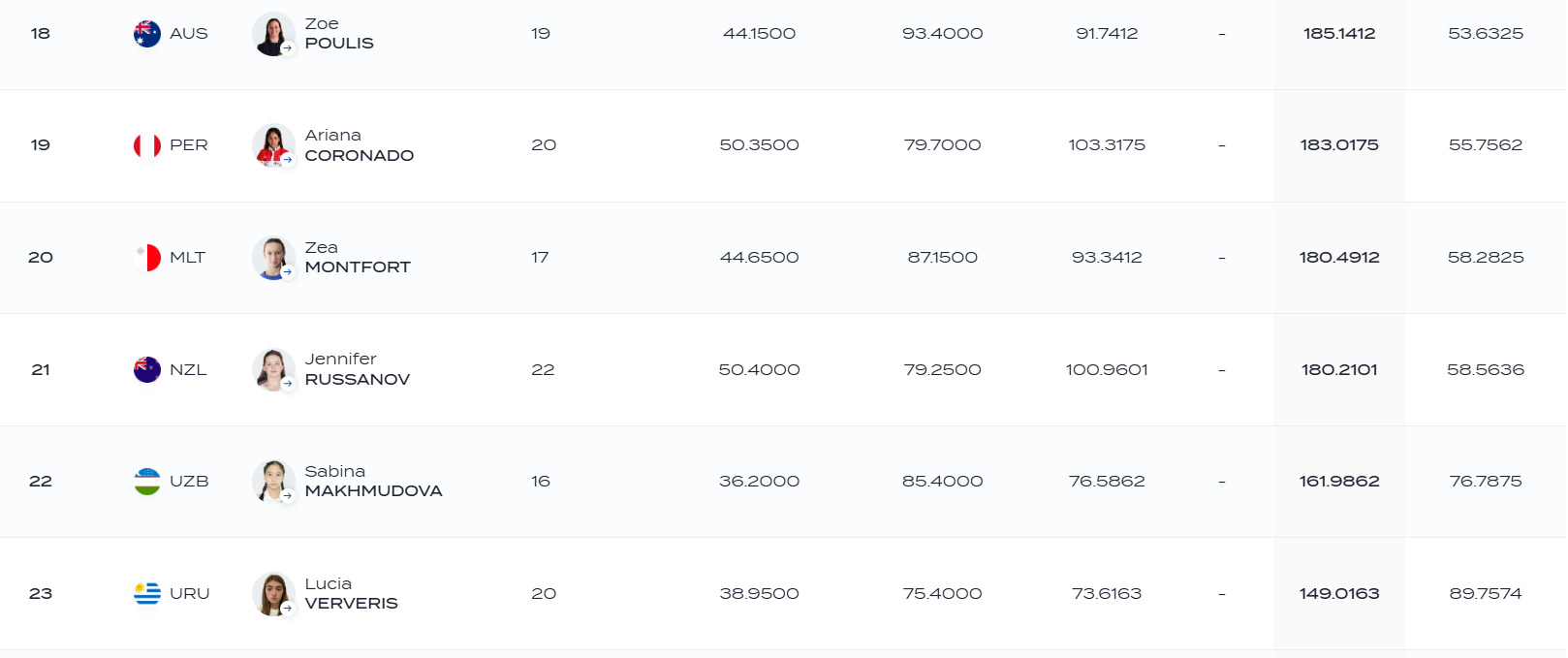Click the Uzbekistan flag icon
This screenshot has width=1568, height=658.
pos(147,482)
